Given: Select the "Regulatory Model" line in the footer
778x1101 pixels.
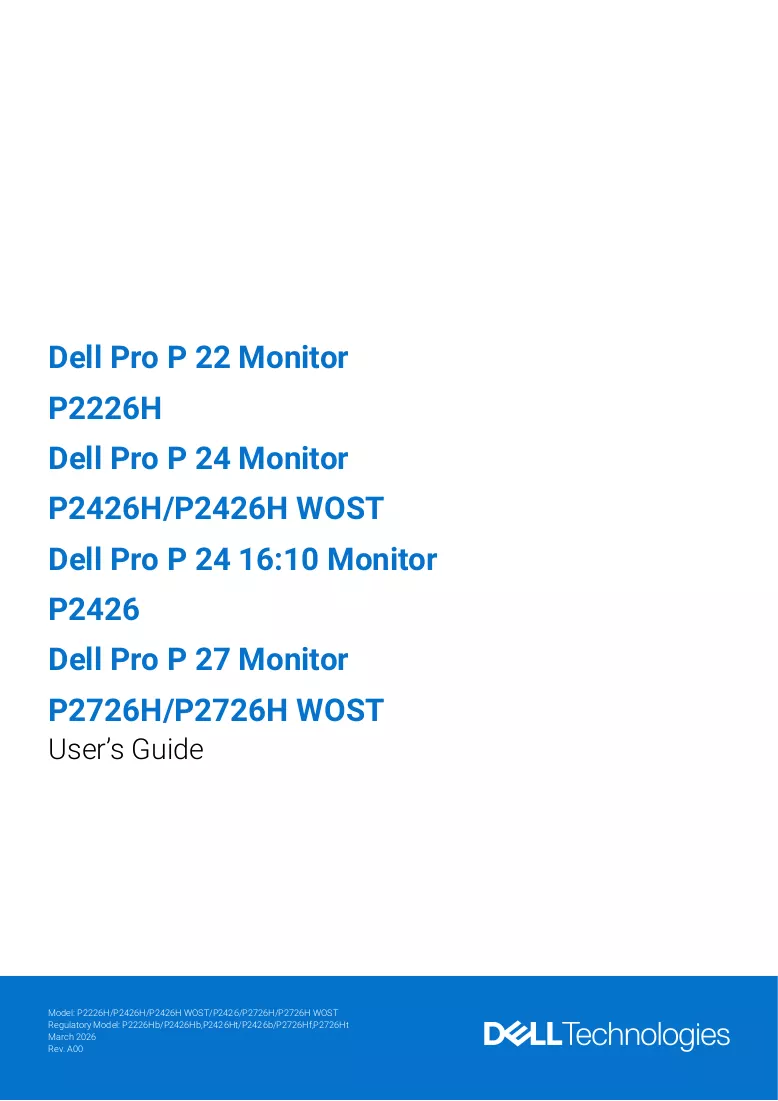Looking at the screenshot, I should 199,1024.
